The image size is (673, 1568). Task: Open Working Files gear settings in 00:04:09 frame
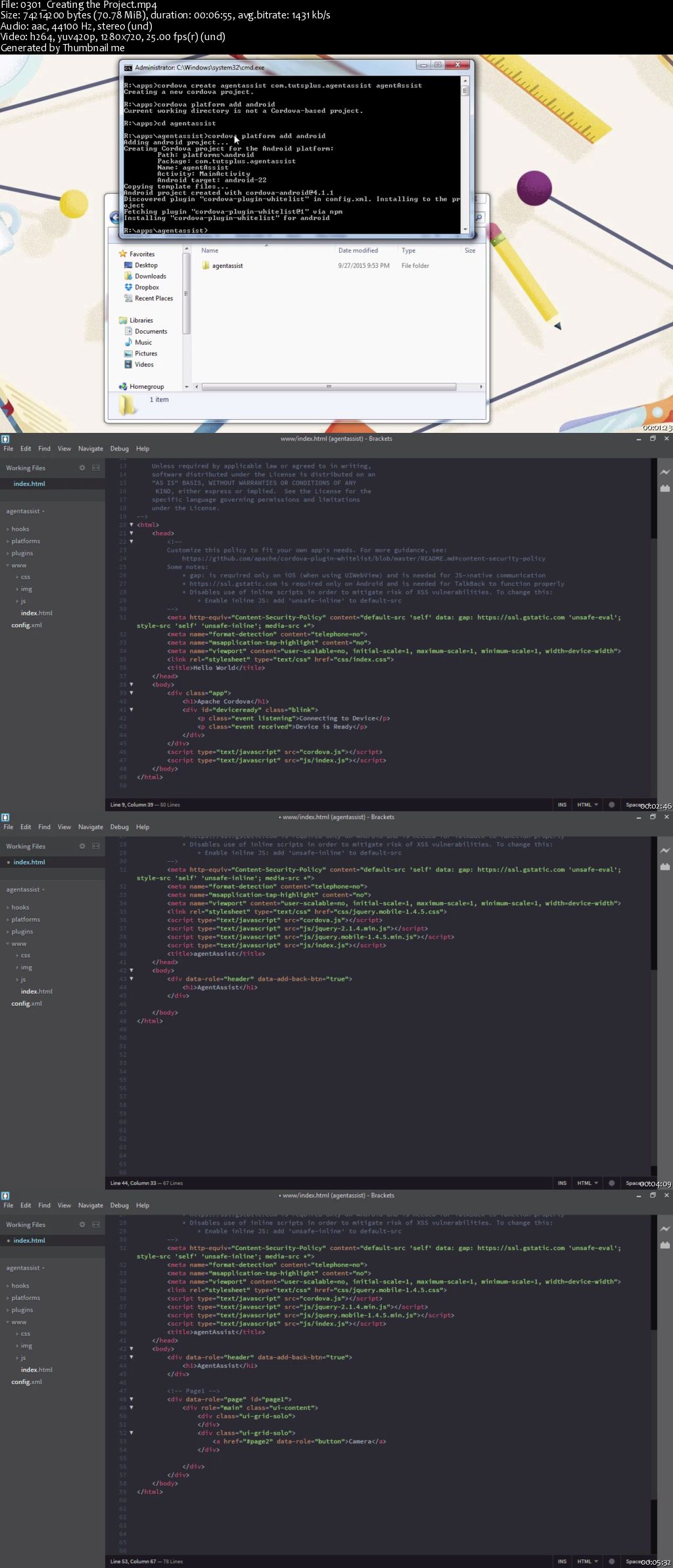82,846
